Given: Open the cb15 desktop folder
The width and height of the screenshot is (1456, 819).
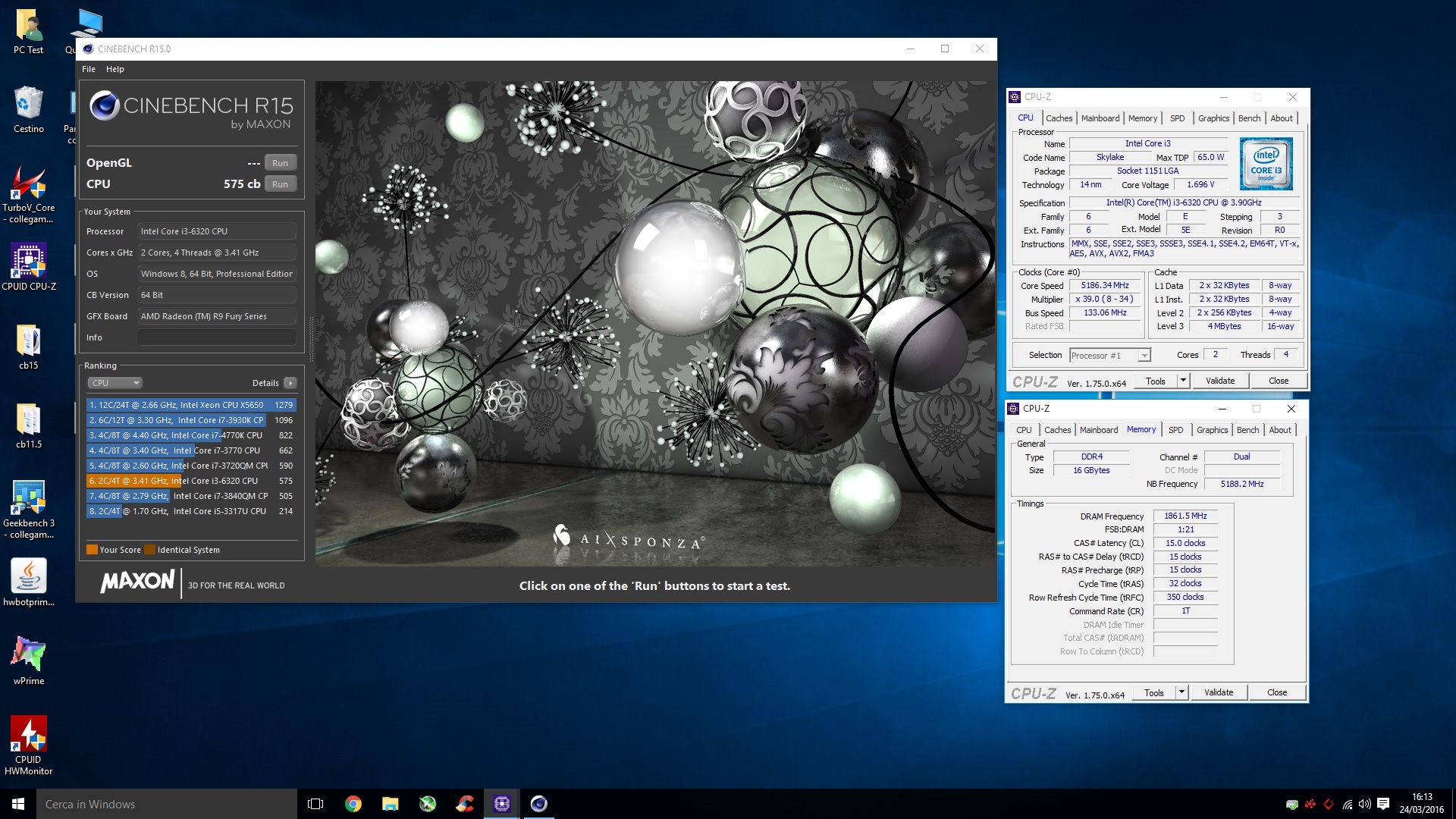Looking at the screenshot, I should [x=29, y=347].
